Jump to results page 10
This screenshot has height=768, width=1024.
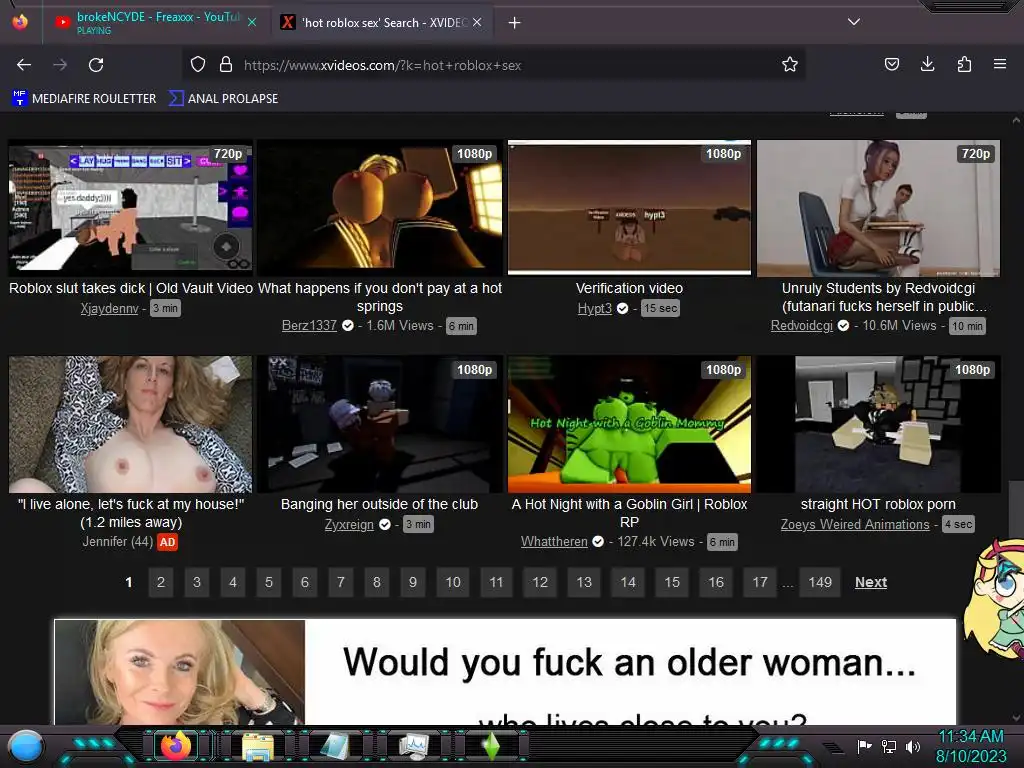453,582
